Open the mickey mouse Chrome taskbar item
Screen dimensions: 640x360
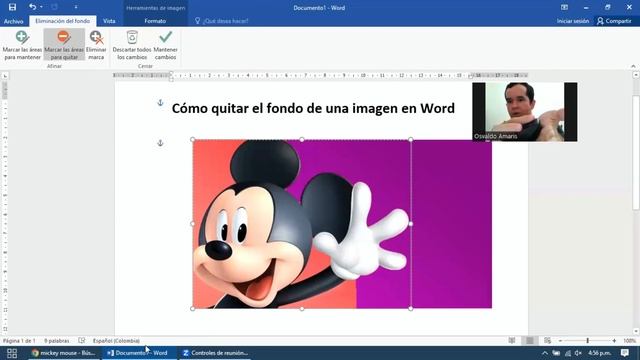pyautogui.click(x=64, y=353)
